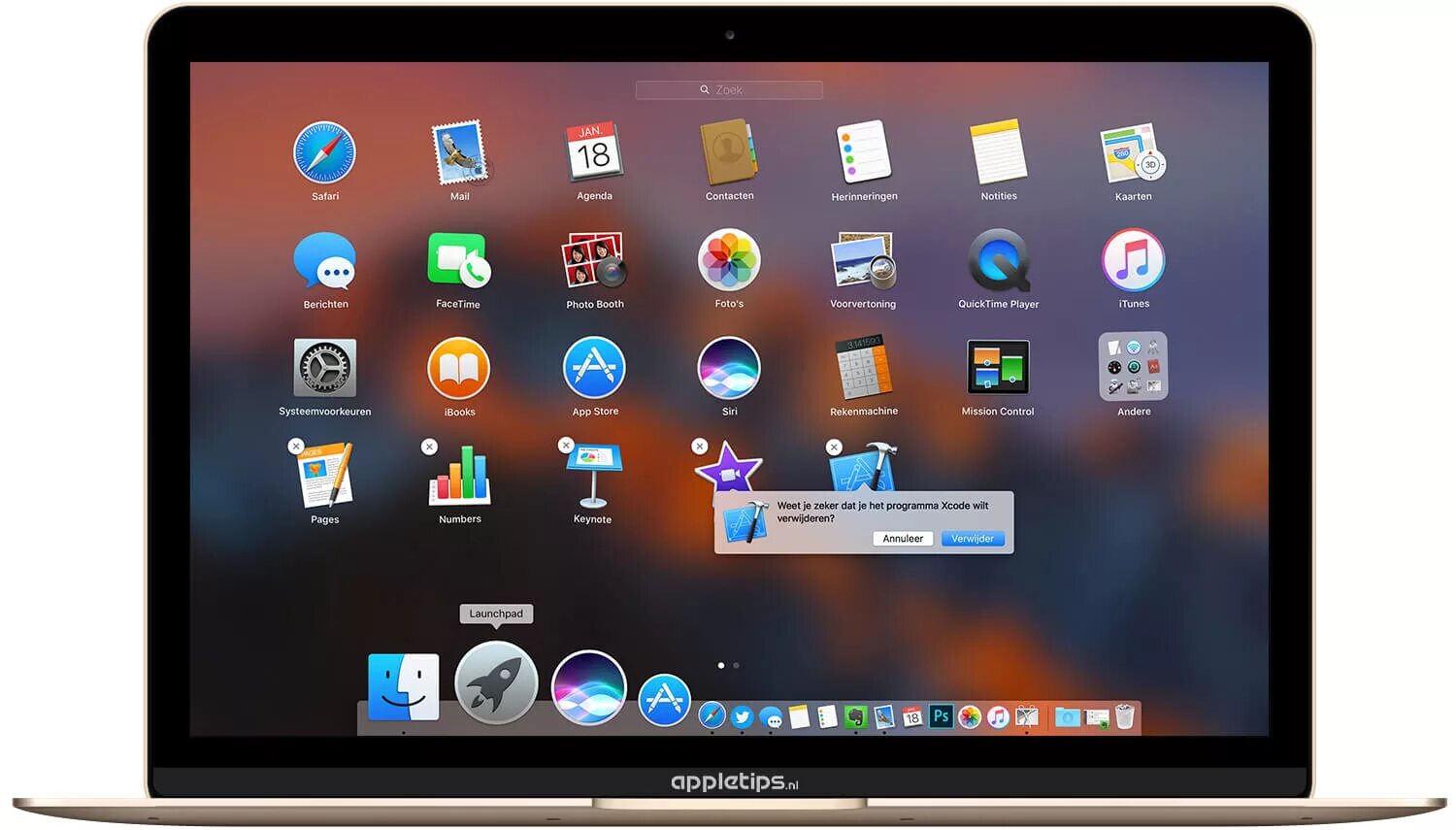Click Annuleer in the Xcode dialog
The width and height of the screenshot is (1456, 830).
click(x=903, y=539)
